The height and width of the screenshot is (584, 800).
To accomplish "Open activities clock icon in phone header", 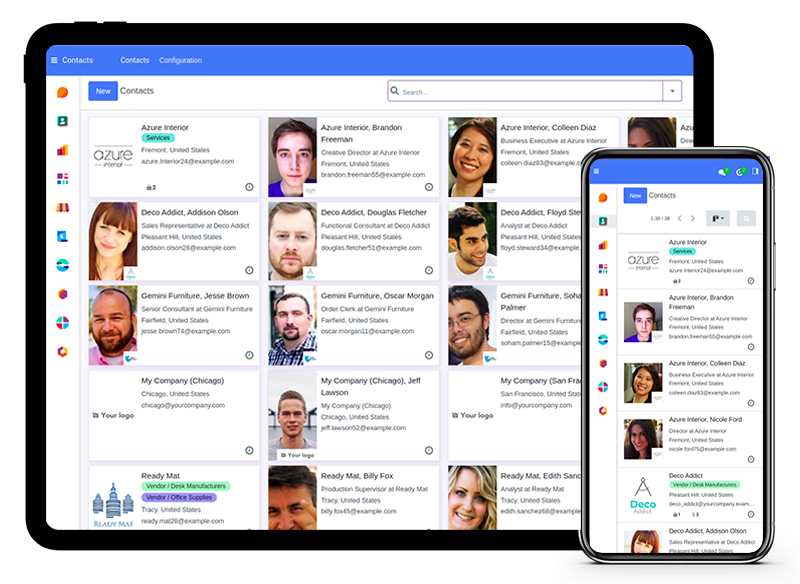I will coord(740,172).
